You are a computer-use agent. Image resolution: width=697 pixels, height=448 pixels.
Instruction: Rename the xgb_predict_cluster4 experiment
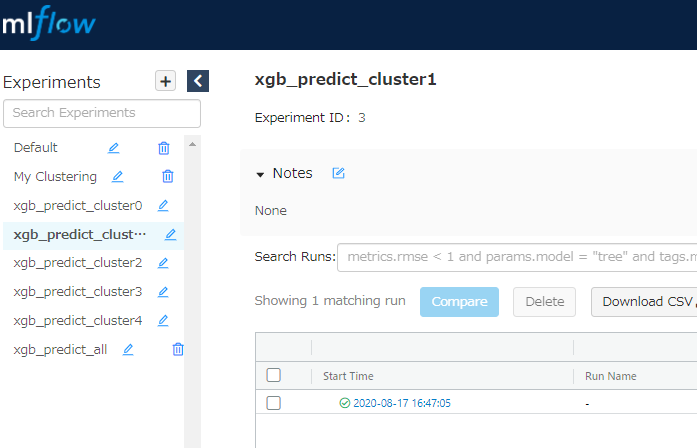click(163, 320)
